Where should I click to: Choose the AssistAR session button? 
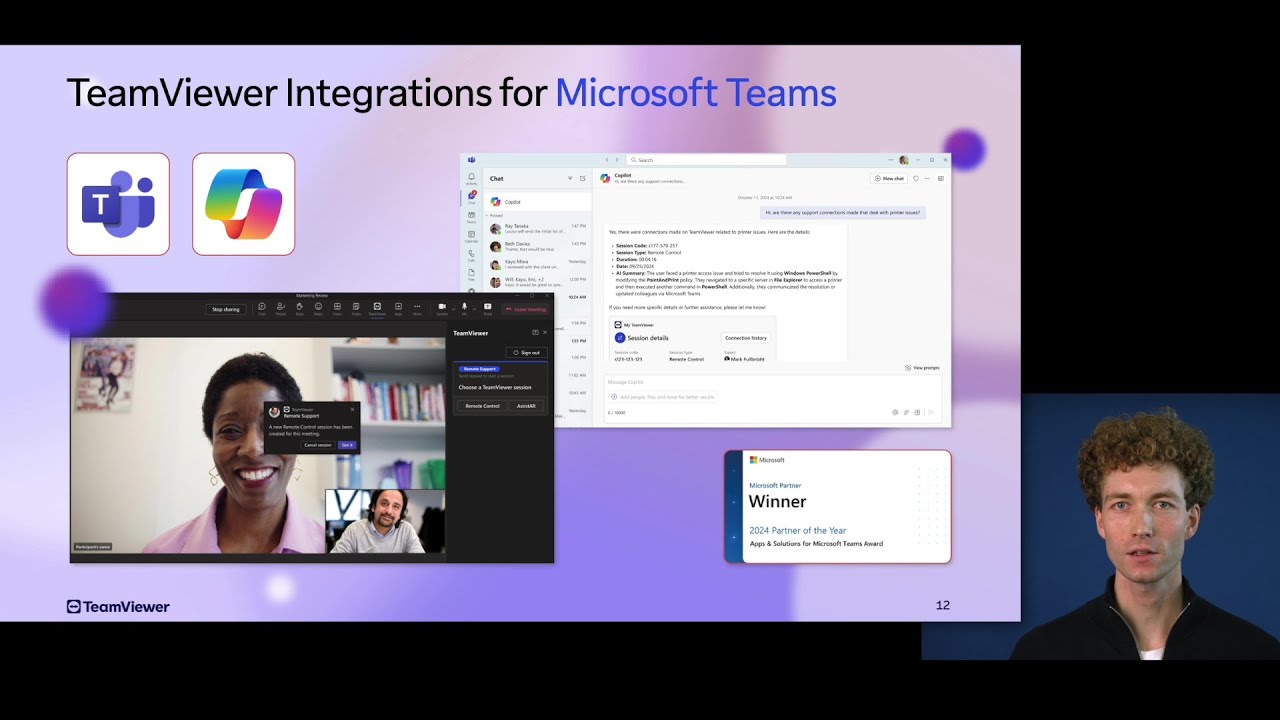pos(526,406)
